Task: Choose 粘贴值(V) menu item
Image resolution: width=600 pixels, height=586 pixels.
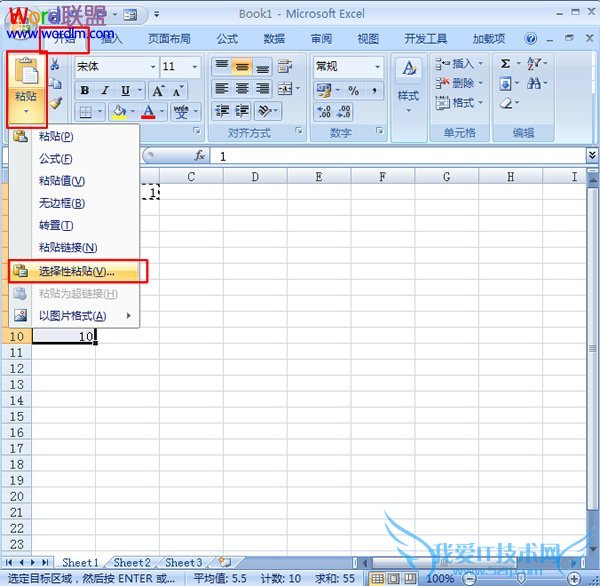Action: click(74, 181)
